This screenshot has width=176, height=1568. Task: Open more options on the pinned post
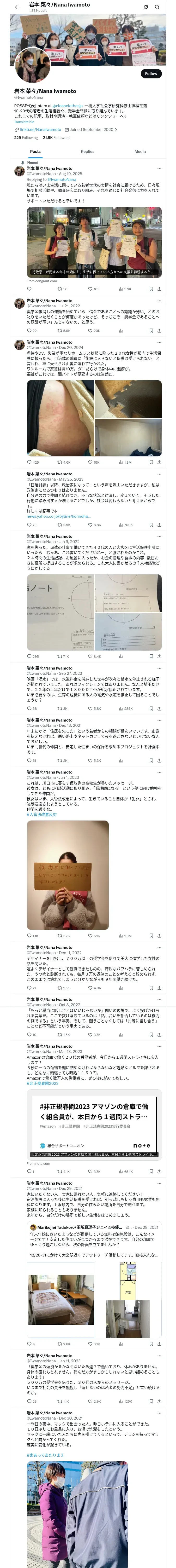pyautogui.click(x=160, y=169)
